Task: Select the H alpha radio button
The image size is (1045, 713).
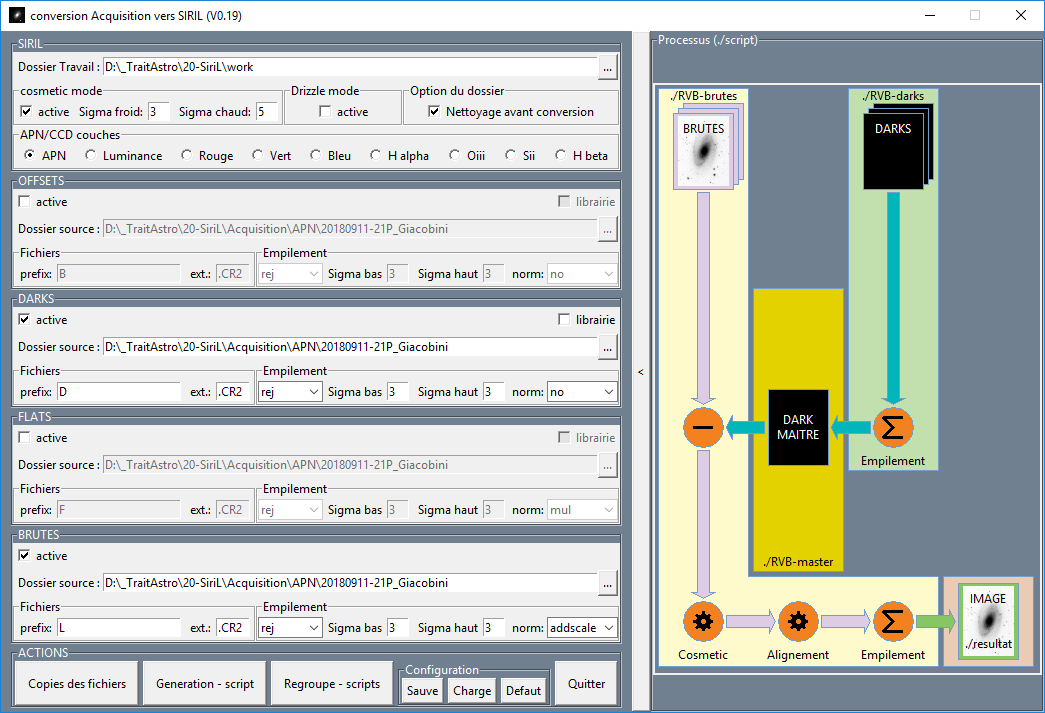Action: tap(376, 155)
